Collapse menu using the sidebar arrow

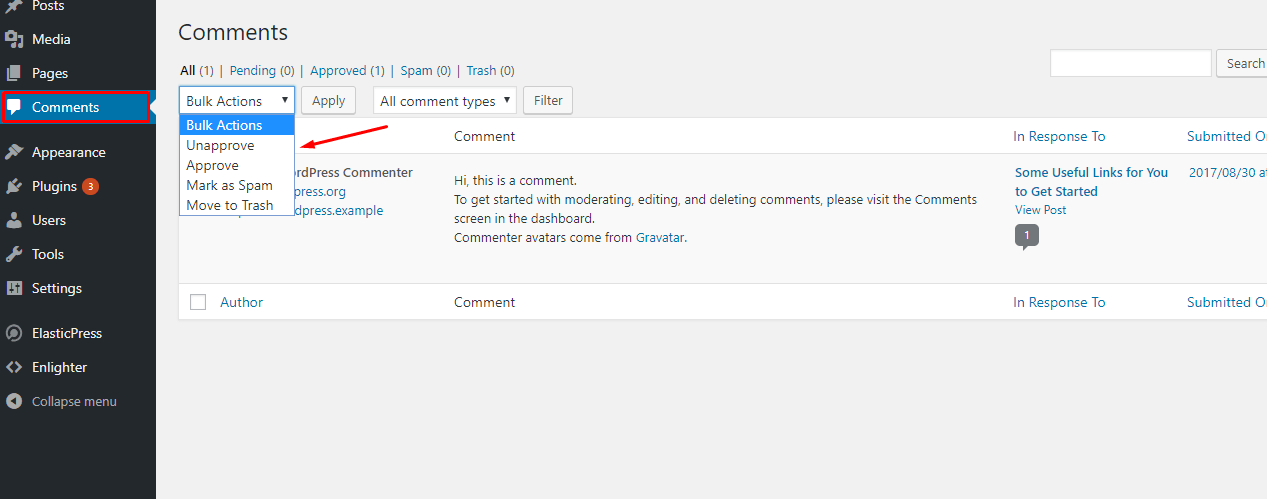(14, 401)
